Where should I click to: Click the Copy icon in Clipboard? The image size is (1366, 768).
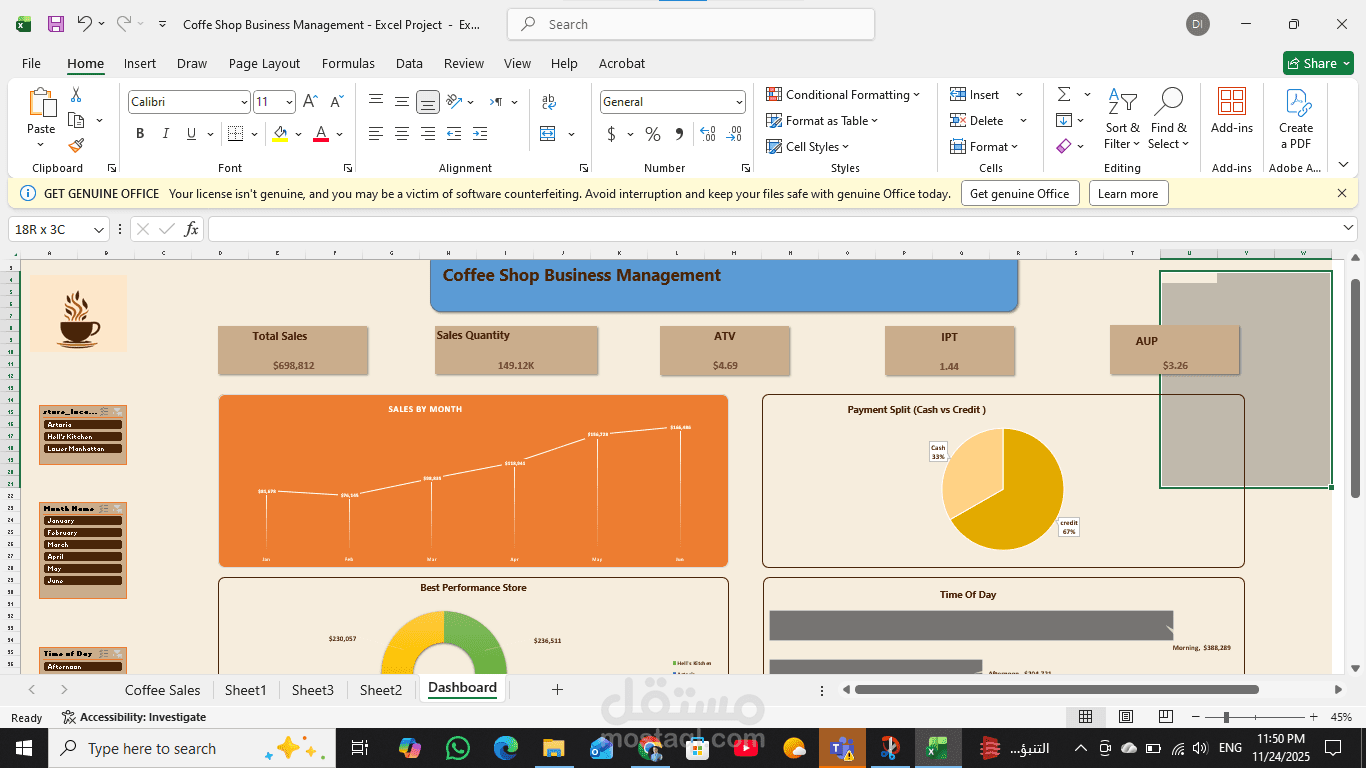[76, 120]
